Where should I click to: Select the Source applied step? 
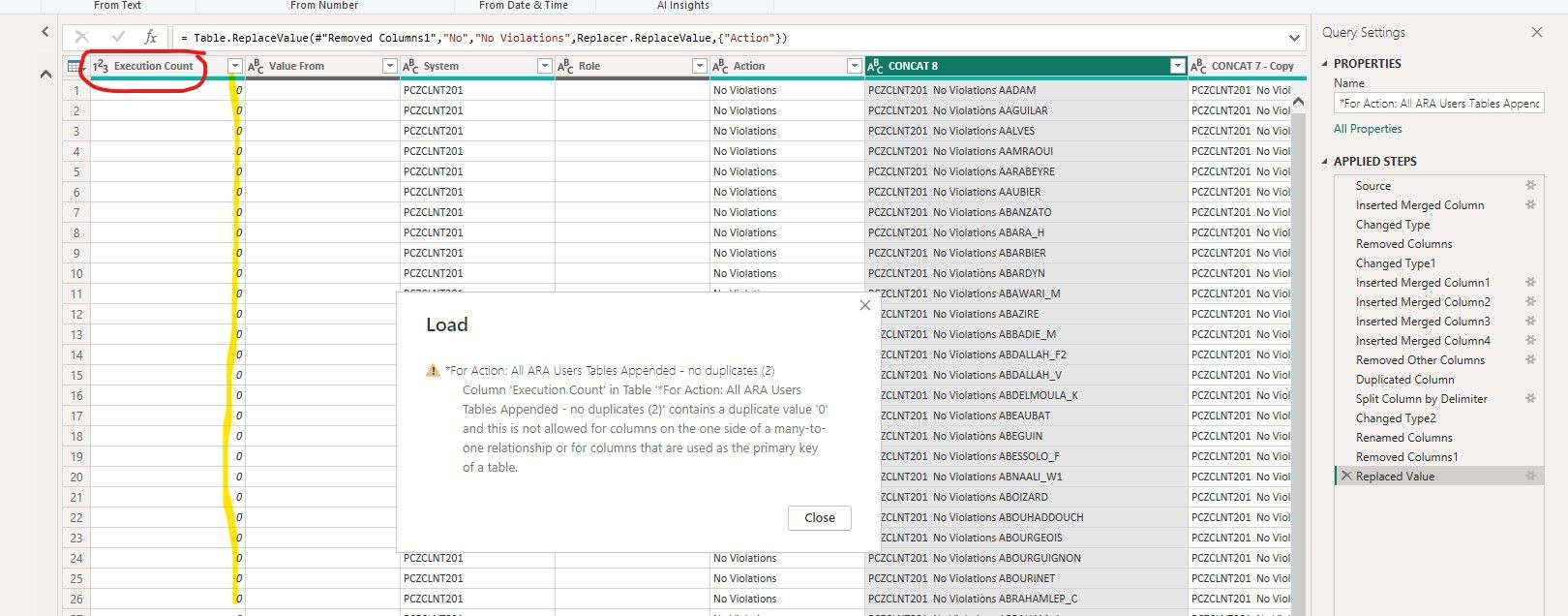[x=1373, y=185]
